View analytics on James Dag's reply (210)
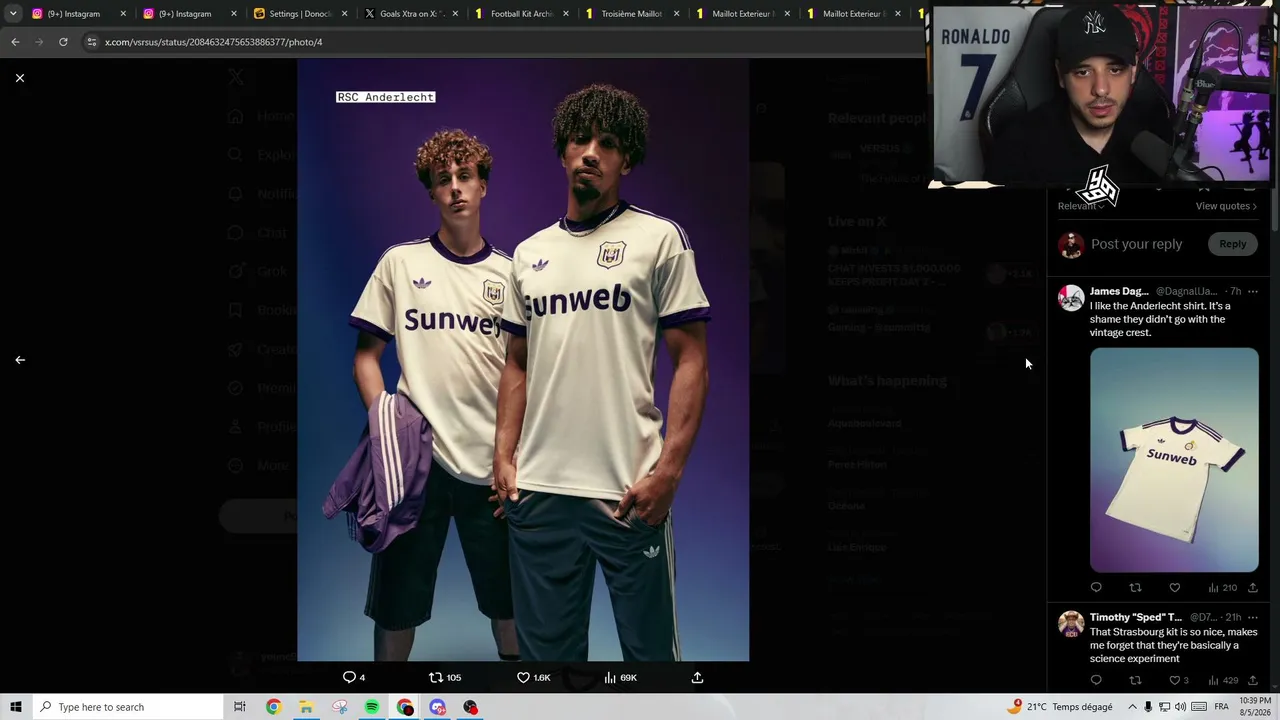Screen dimensions: 1280x720 1222,587
